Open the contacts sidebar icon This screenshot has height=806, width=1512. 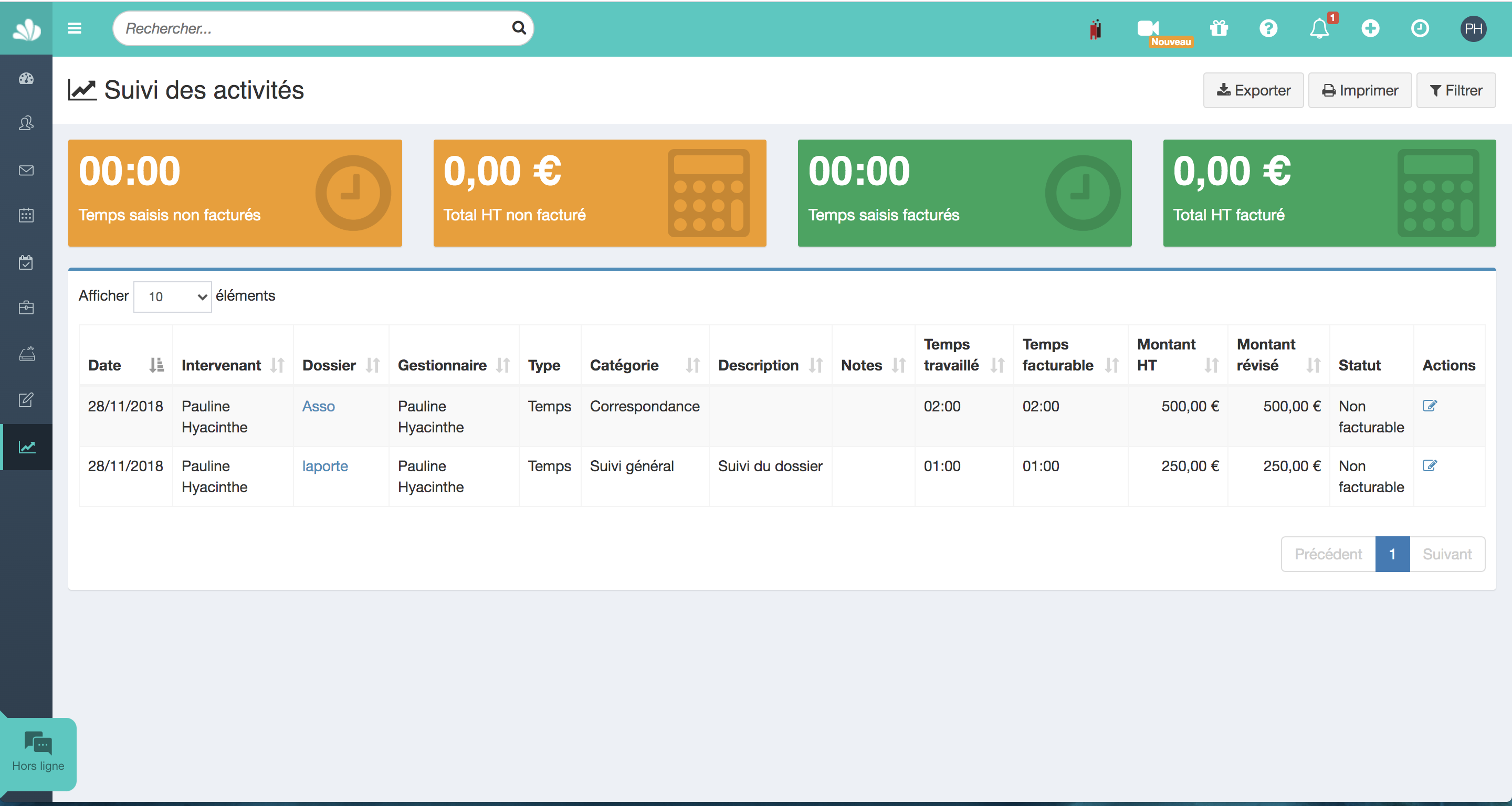coord(26,123)
